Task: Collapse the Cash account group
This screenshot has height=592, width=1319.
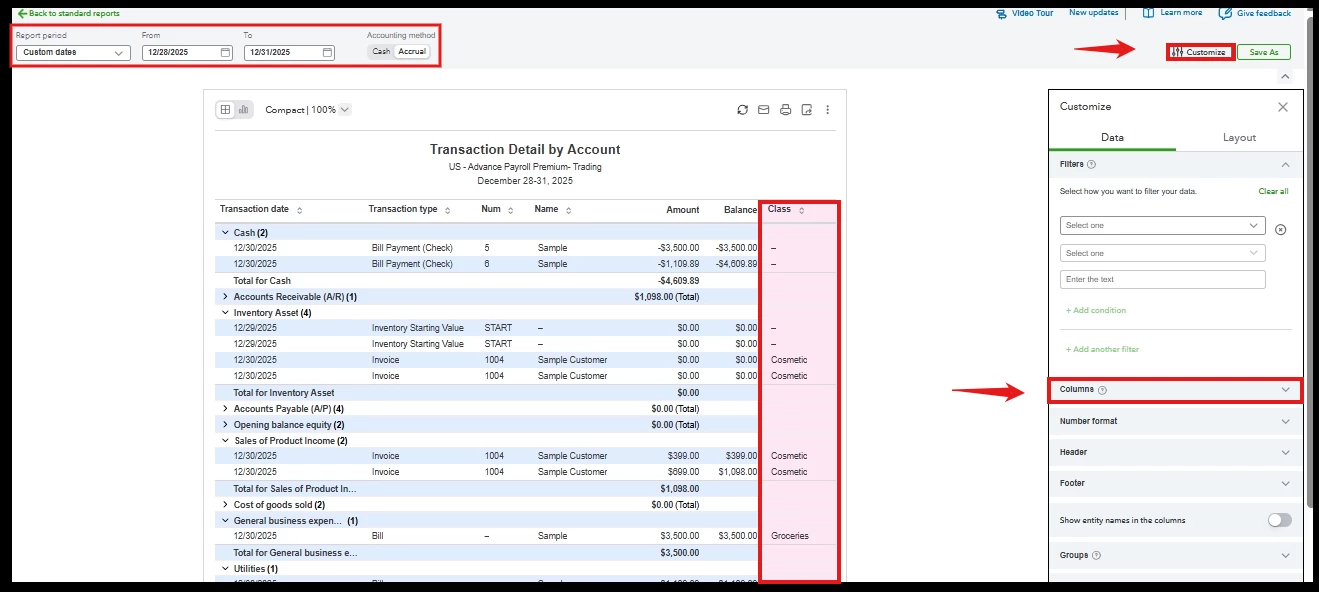Action: [x=224, y=232]
